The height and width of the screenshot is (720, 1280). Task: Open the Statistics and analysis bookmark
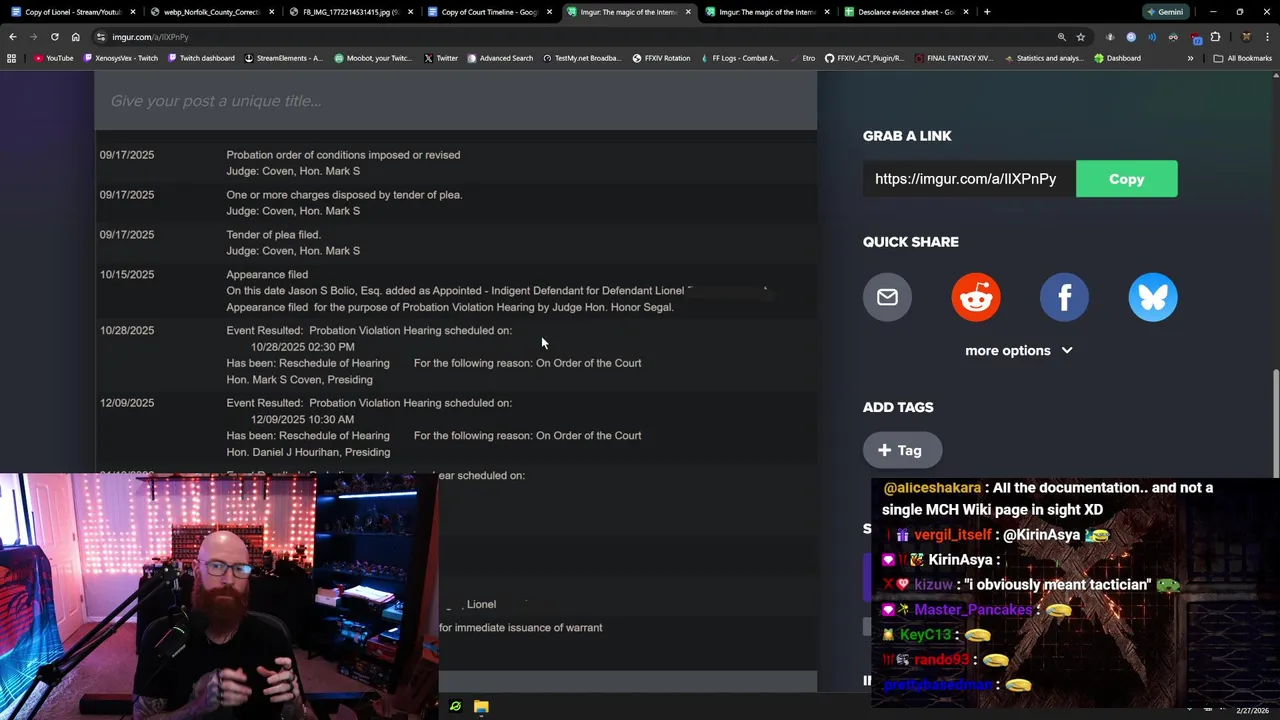[1044, 58]
